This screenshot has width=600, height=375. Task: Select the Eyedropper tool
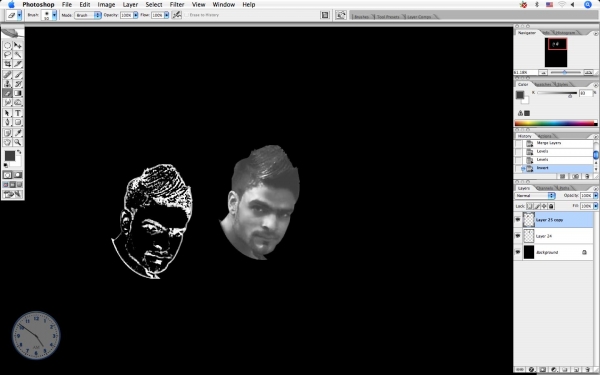coord(18,133)
